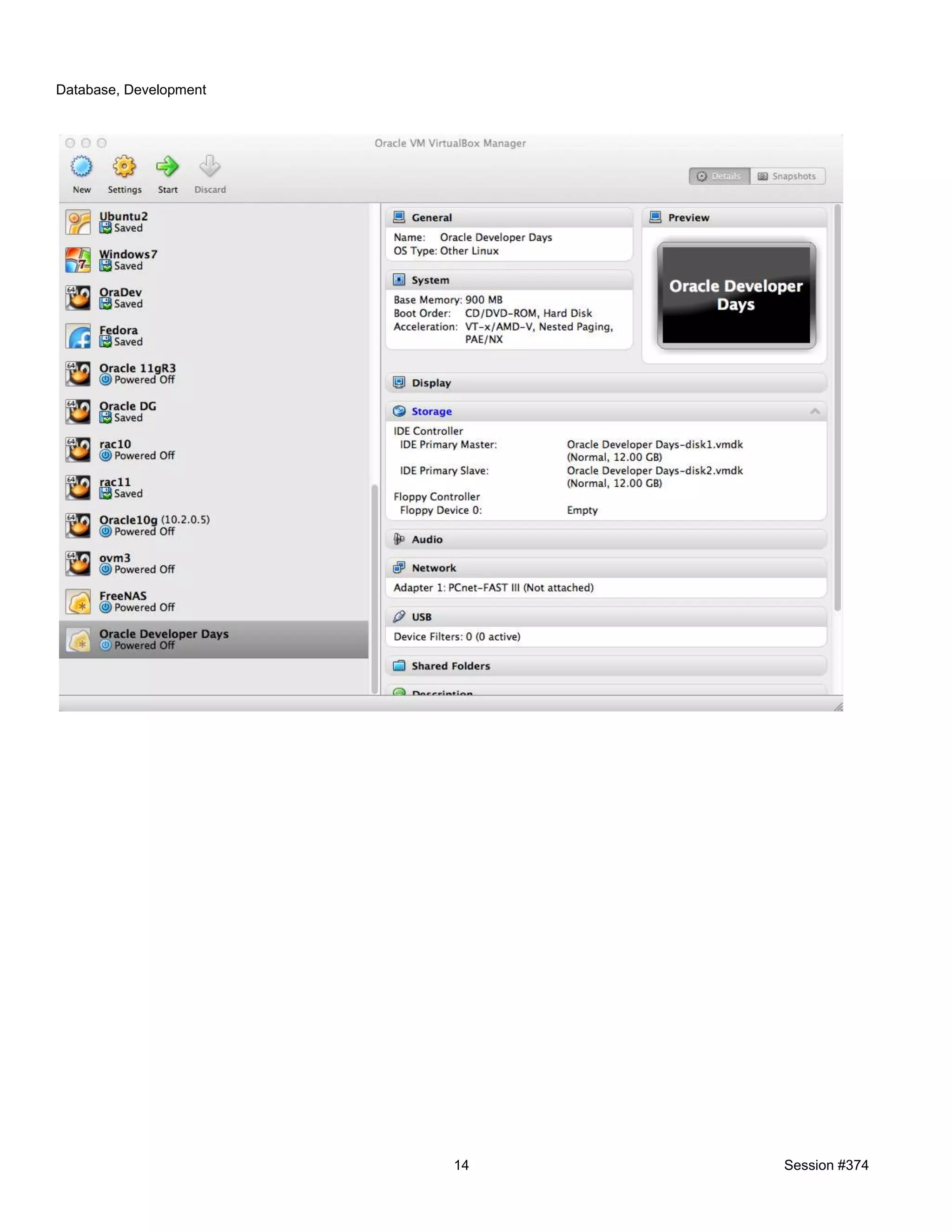Select the Windows7 VM icon
Viewport: 952px width, 1232px height.
click(78, 260)
